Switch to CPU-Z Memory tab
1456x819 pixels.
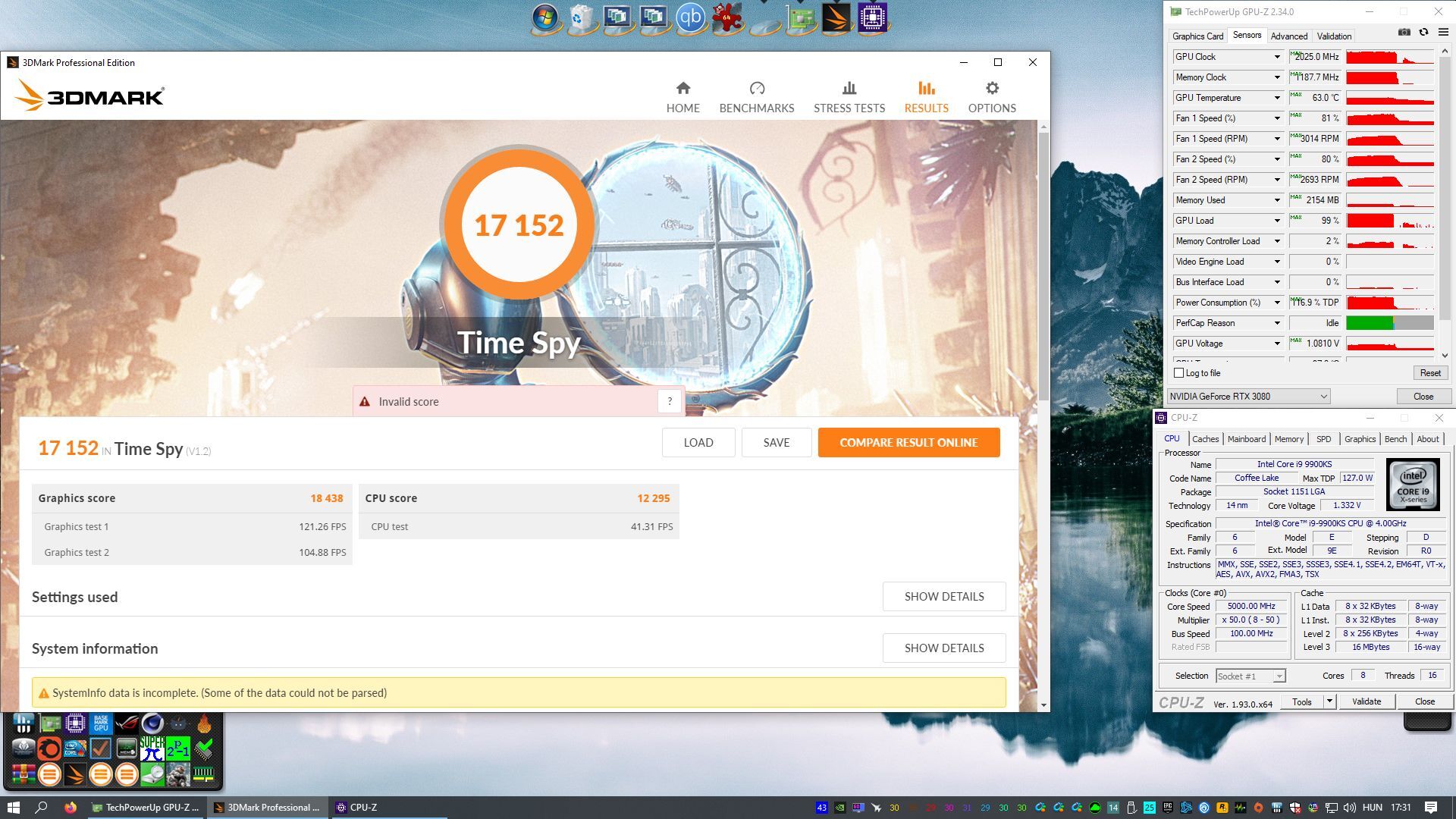point(1288,439)
